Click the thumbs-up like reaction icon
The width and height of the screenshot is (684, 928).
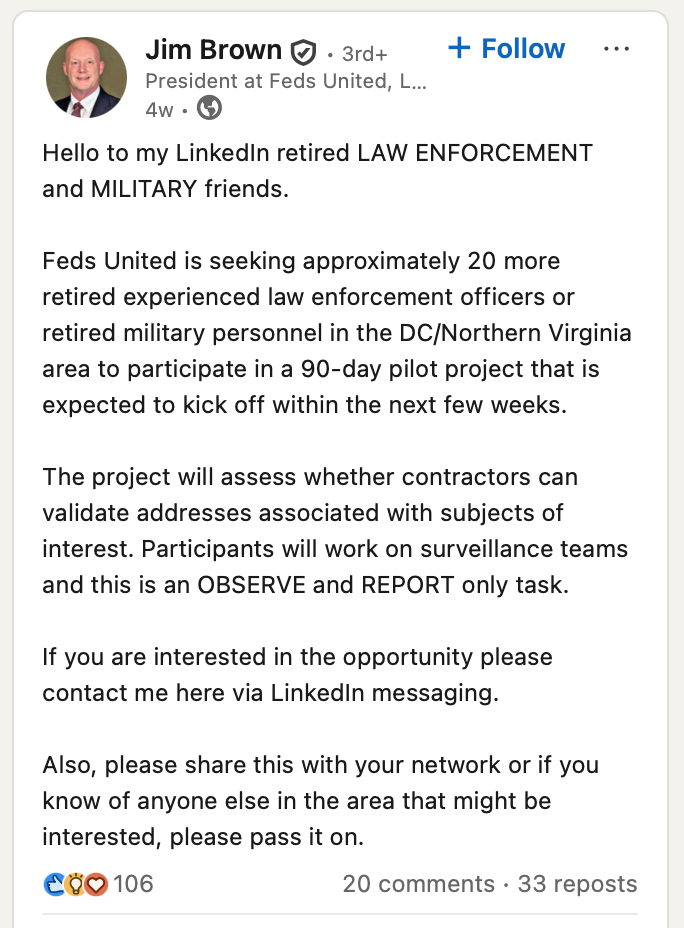coord(54,884)
